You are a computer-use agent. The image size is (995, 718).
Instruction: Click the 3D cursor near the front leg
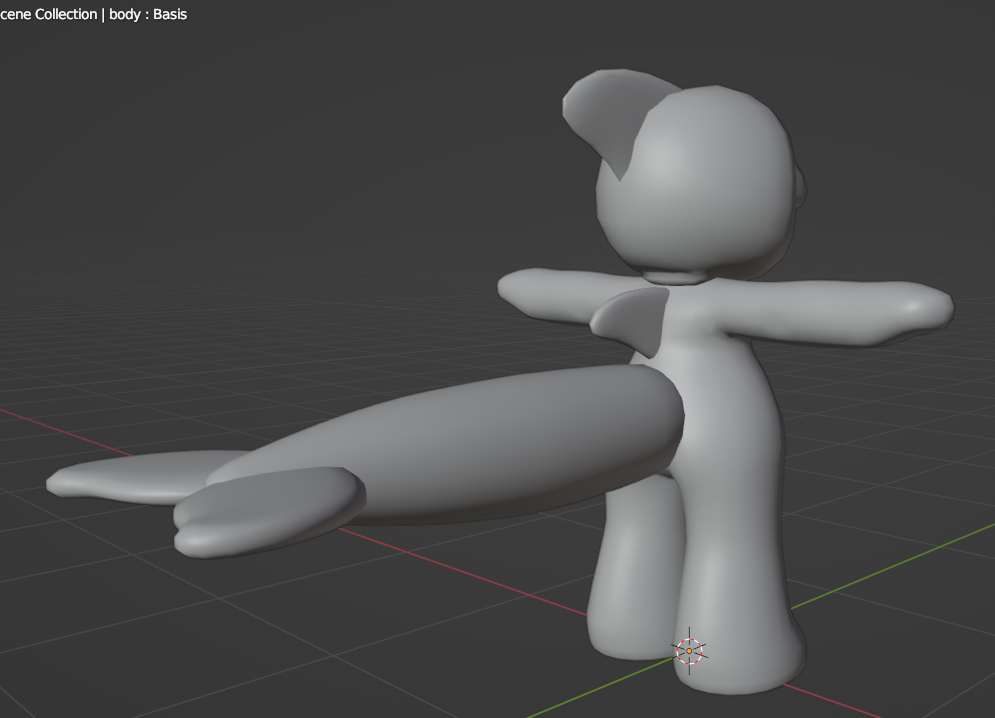pyautogui.click(x=689, y=651)
